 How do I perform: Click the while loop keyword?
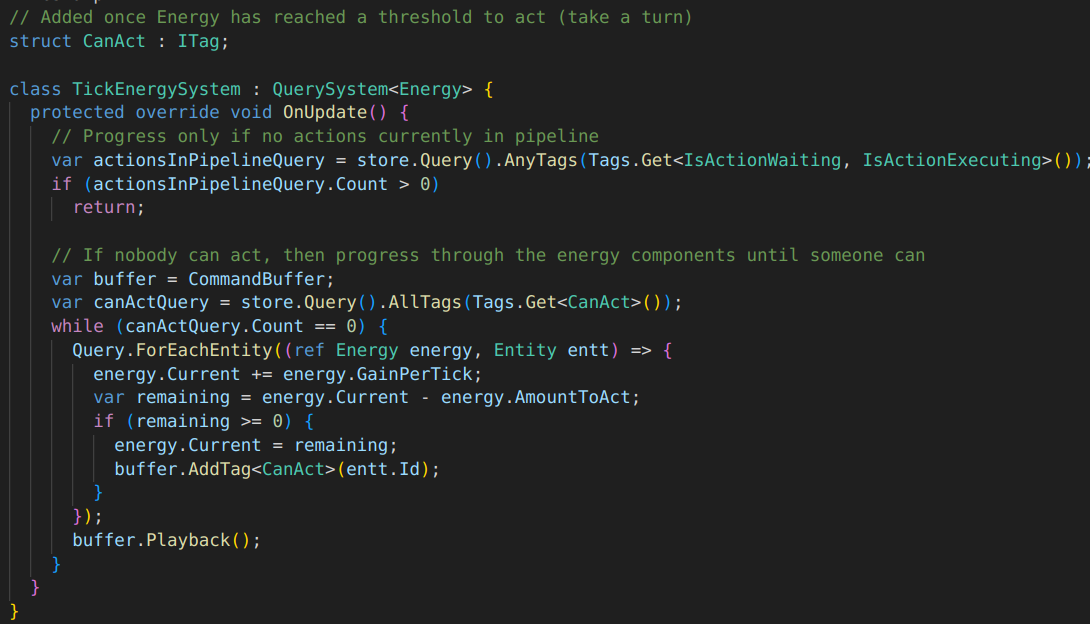(77, 327)
